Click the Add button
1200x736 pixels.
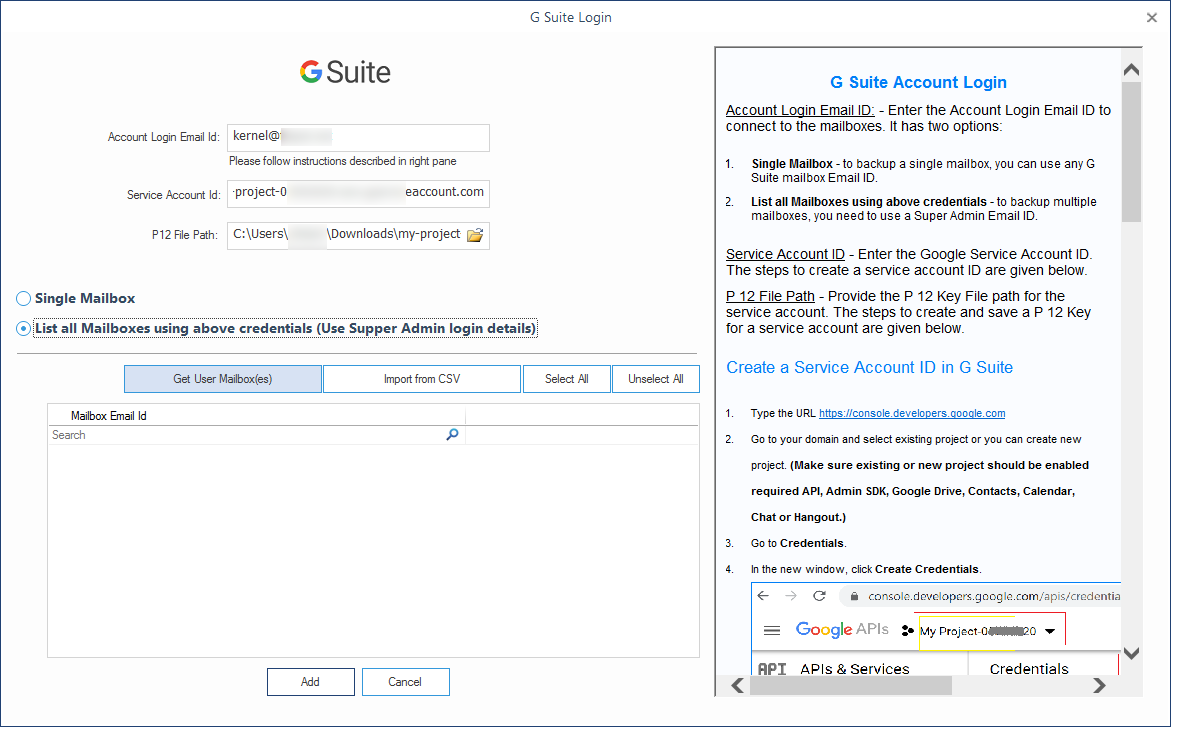click(311, 682)
